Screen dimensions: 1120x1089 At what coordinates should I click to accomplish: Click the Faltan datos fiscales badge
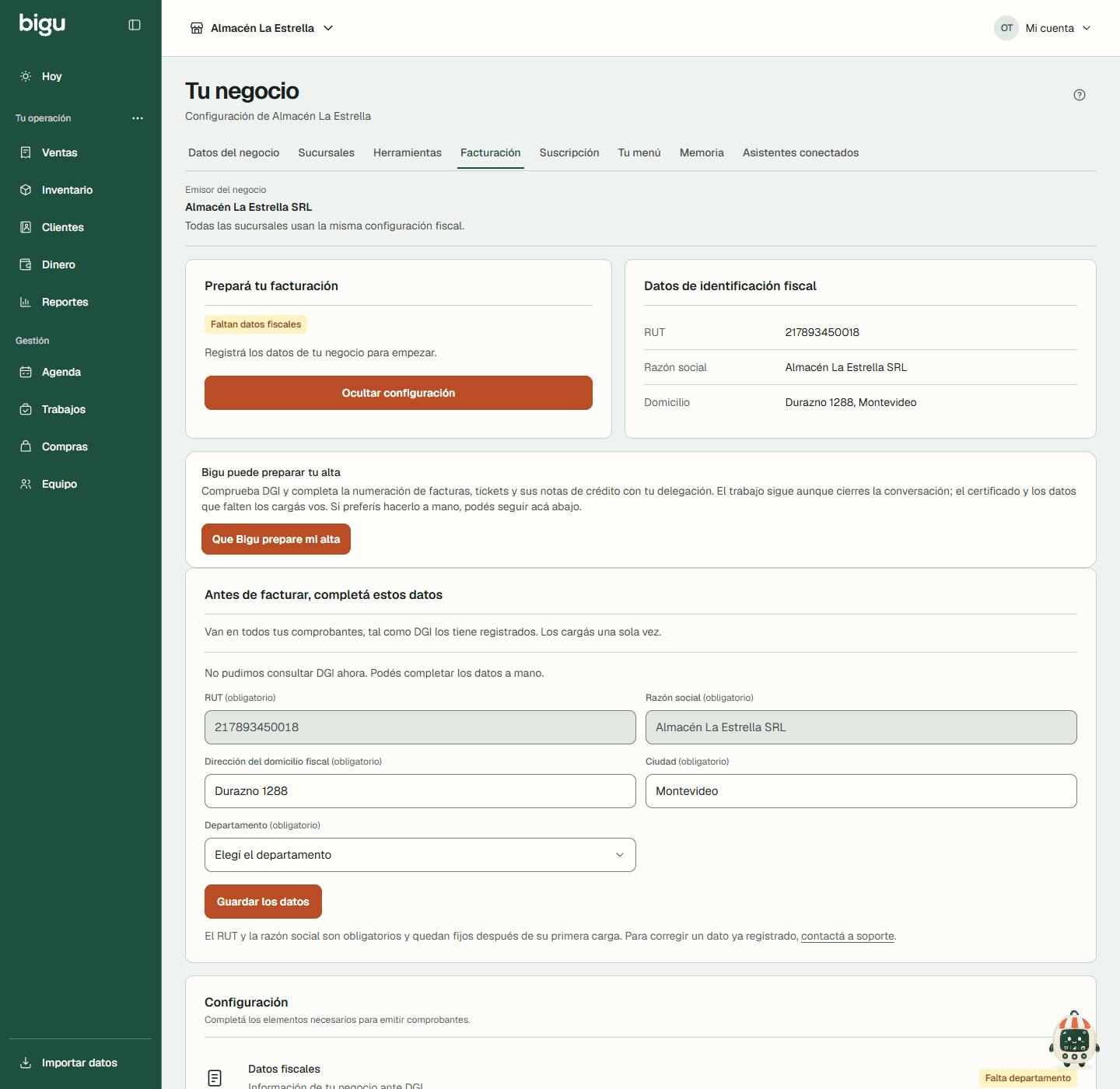256,324
